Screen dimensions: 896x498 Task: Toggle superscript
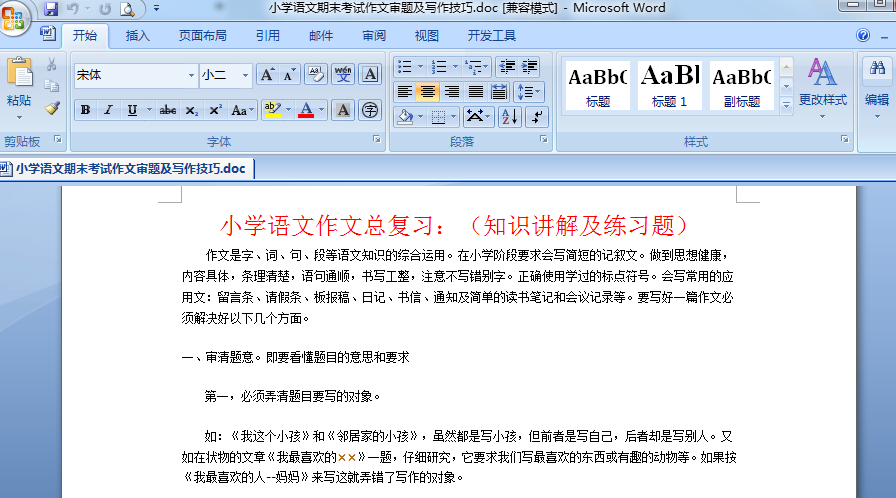pos(215,110)
